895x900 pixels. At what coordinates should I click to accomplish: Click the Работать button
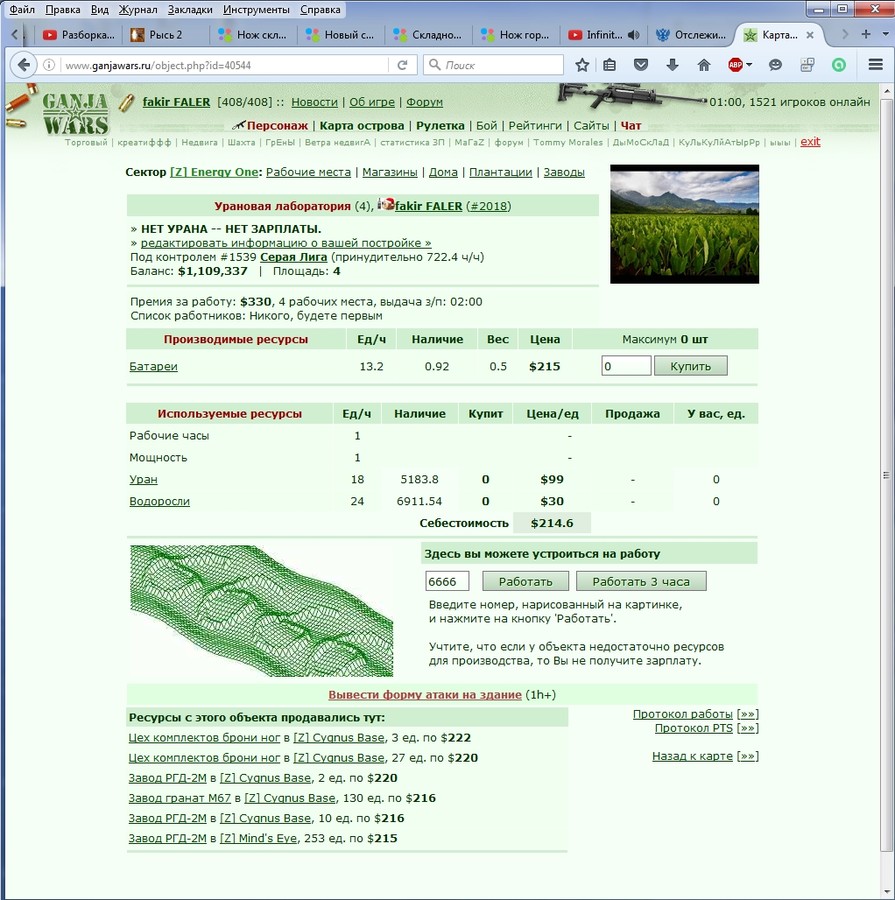point(525,581)
